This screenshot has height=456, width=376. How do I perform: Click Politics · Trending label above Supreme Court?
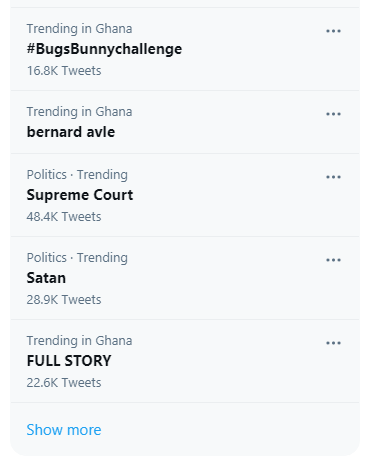pos(77,175)
